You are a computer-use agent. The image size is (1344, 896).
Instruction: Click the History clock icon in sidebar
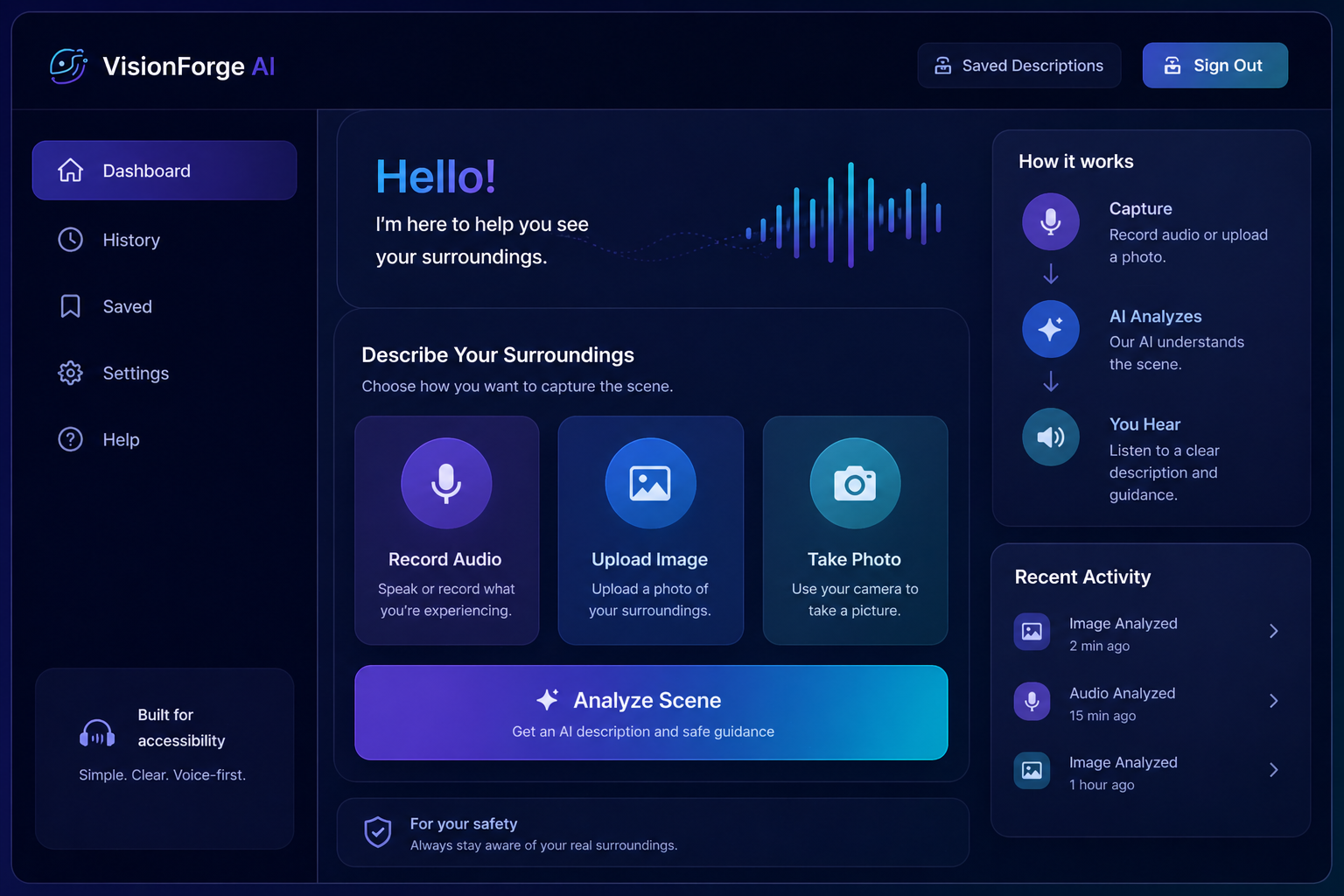click(70, 239)
